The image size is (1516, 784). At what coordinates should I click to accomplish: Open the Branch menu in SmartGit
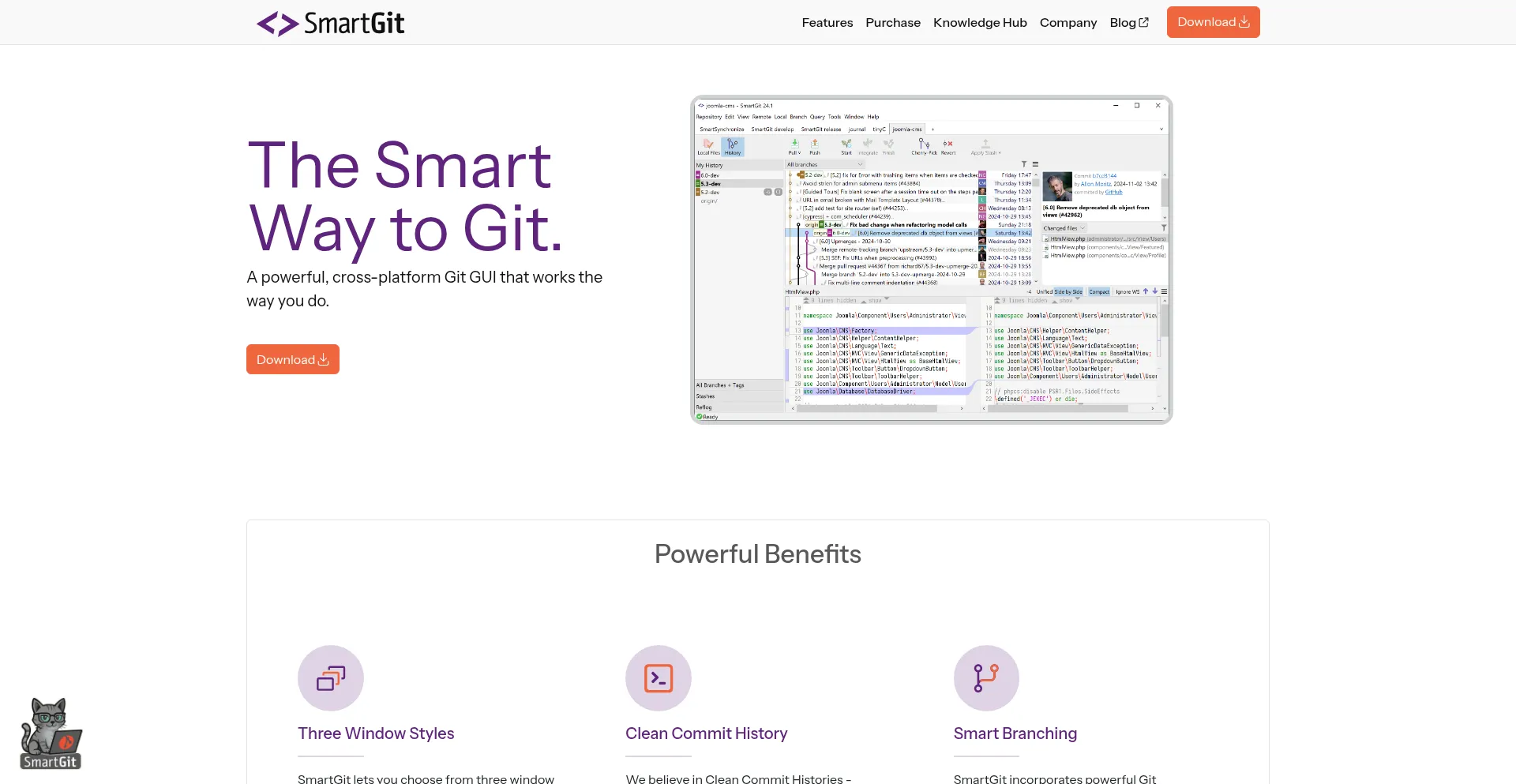[x=798, y=117]
